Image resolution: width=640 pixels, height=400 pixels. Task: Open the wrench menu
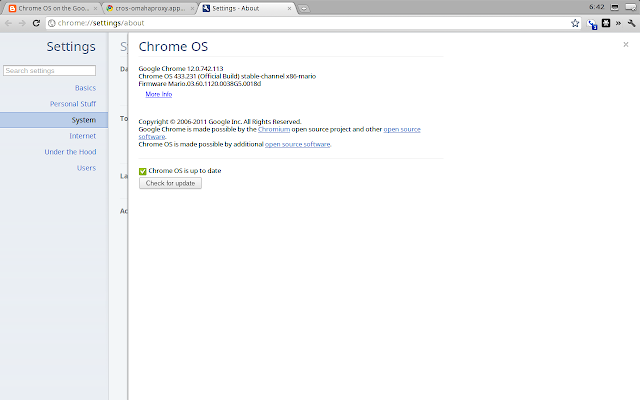click(x=631, y=23)
